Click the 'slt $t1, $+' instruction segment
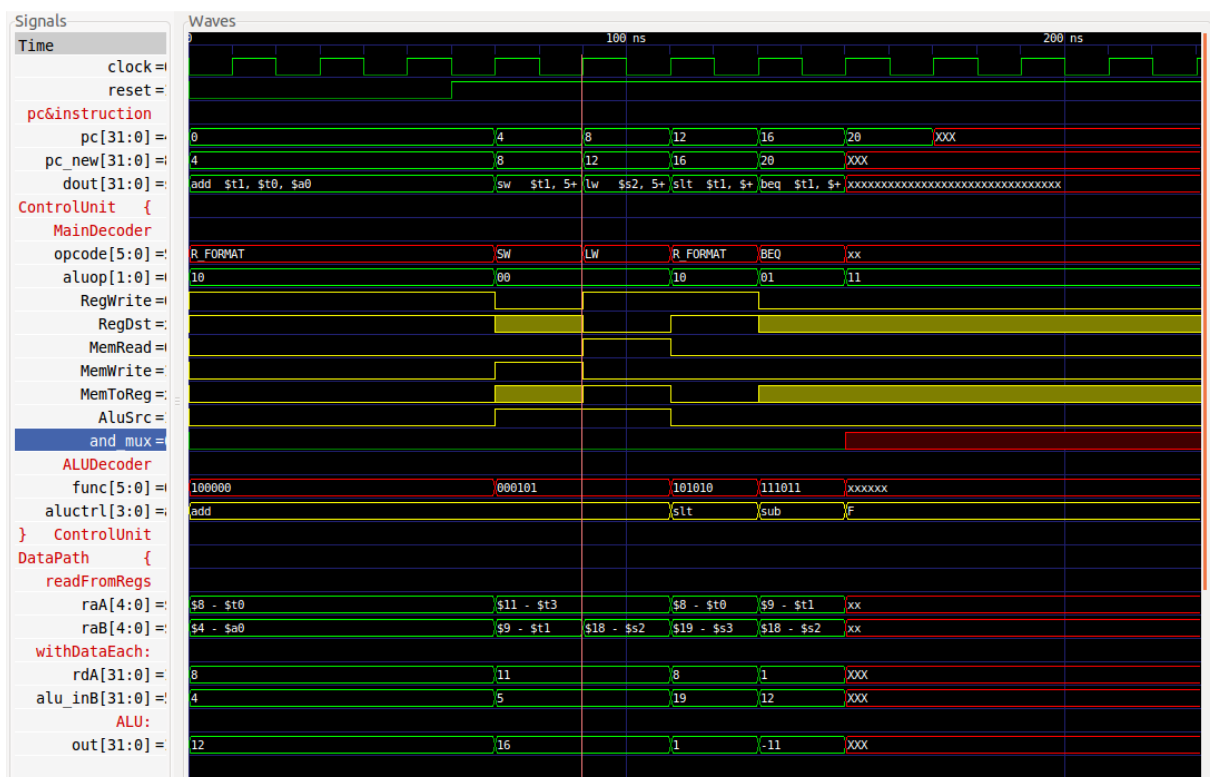 [x=714, y=184]
